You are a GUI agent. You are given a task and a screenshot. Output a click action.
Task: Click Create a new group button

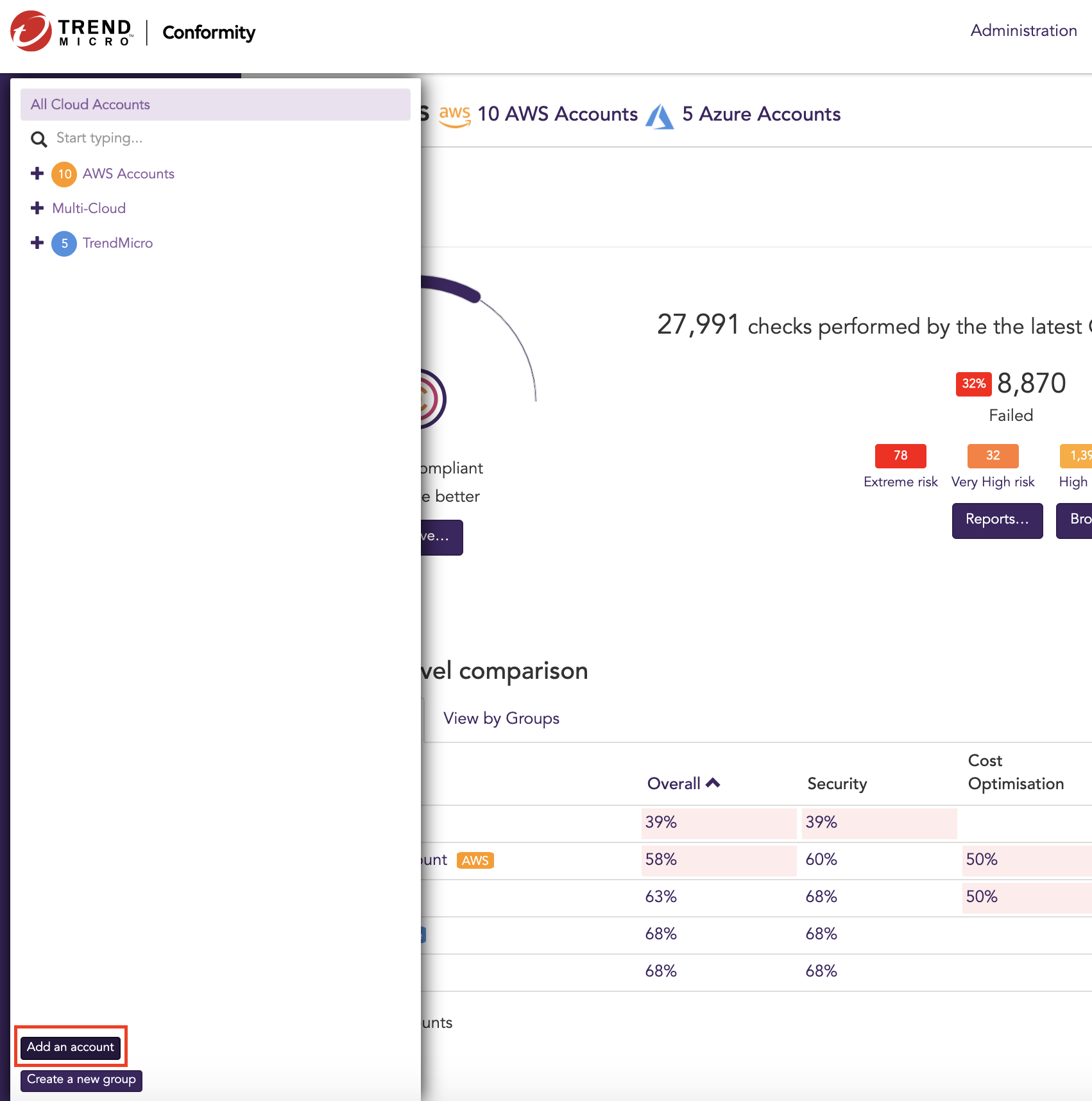pyautogui.click(x=81, y=1080)
